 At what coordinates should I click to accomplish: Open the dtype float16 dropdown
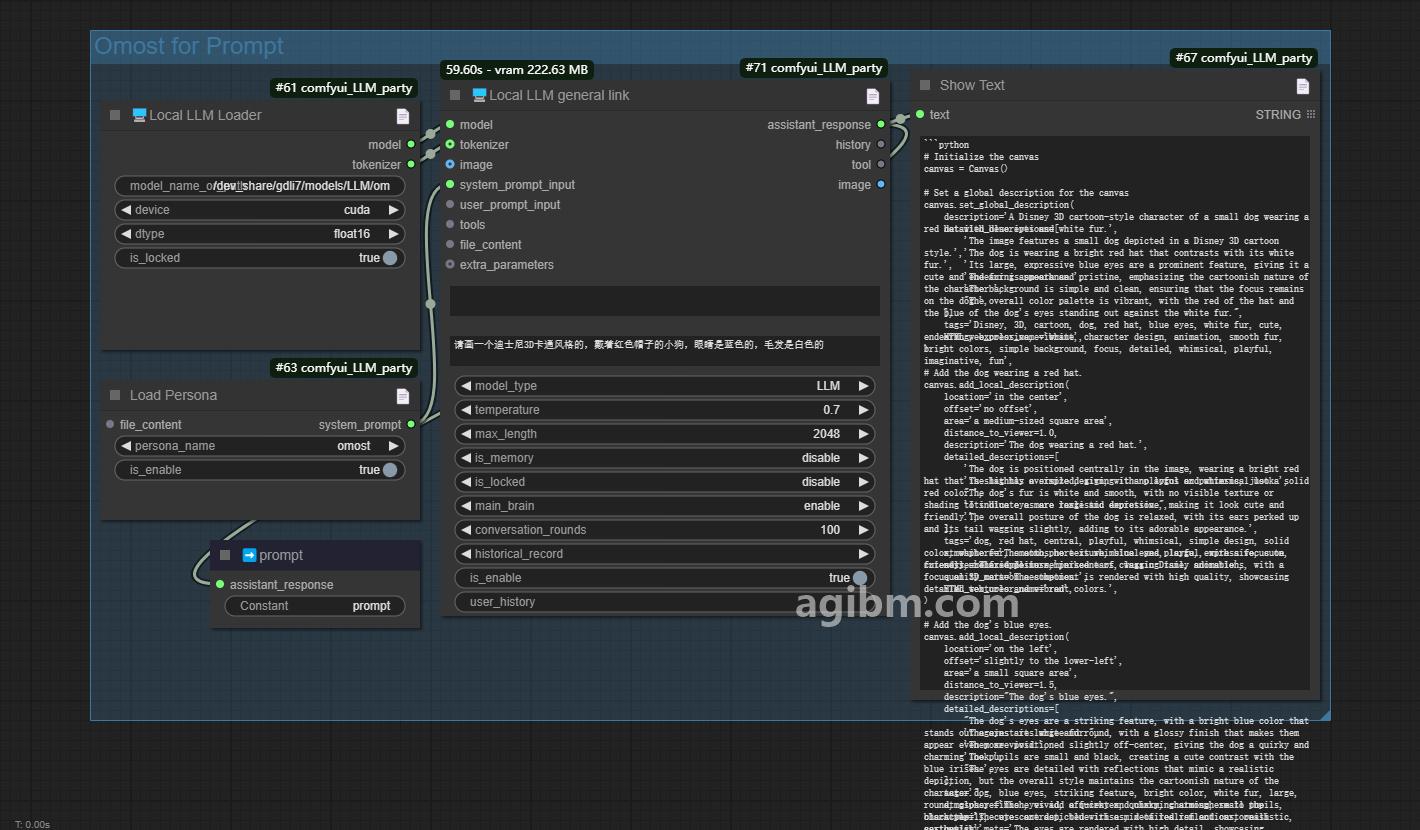tap(260, 234)
